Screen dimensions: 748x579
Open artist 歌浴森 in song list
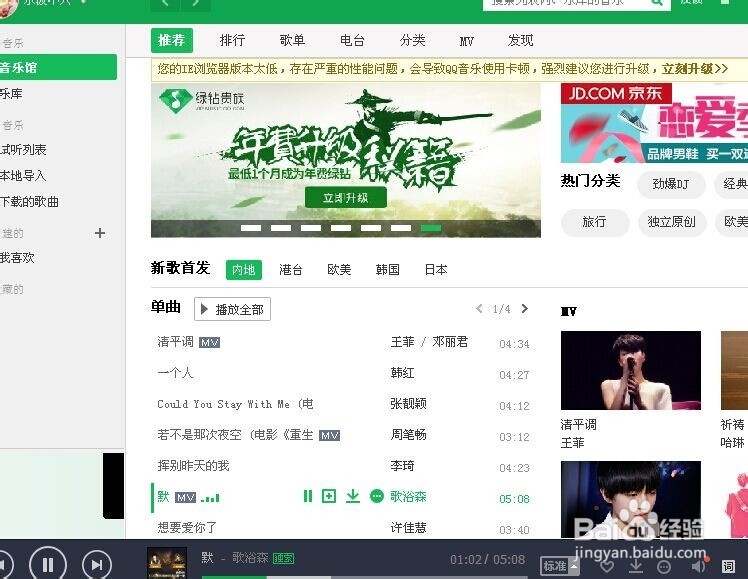[408, 496]
